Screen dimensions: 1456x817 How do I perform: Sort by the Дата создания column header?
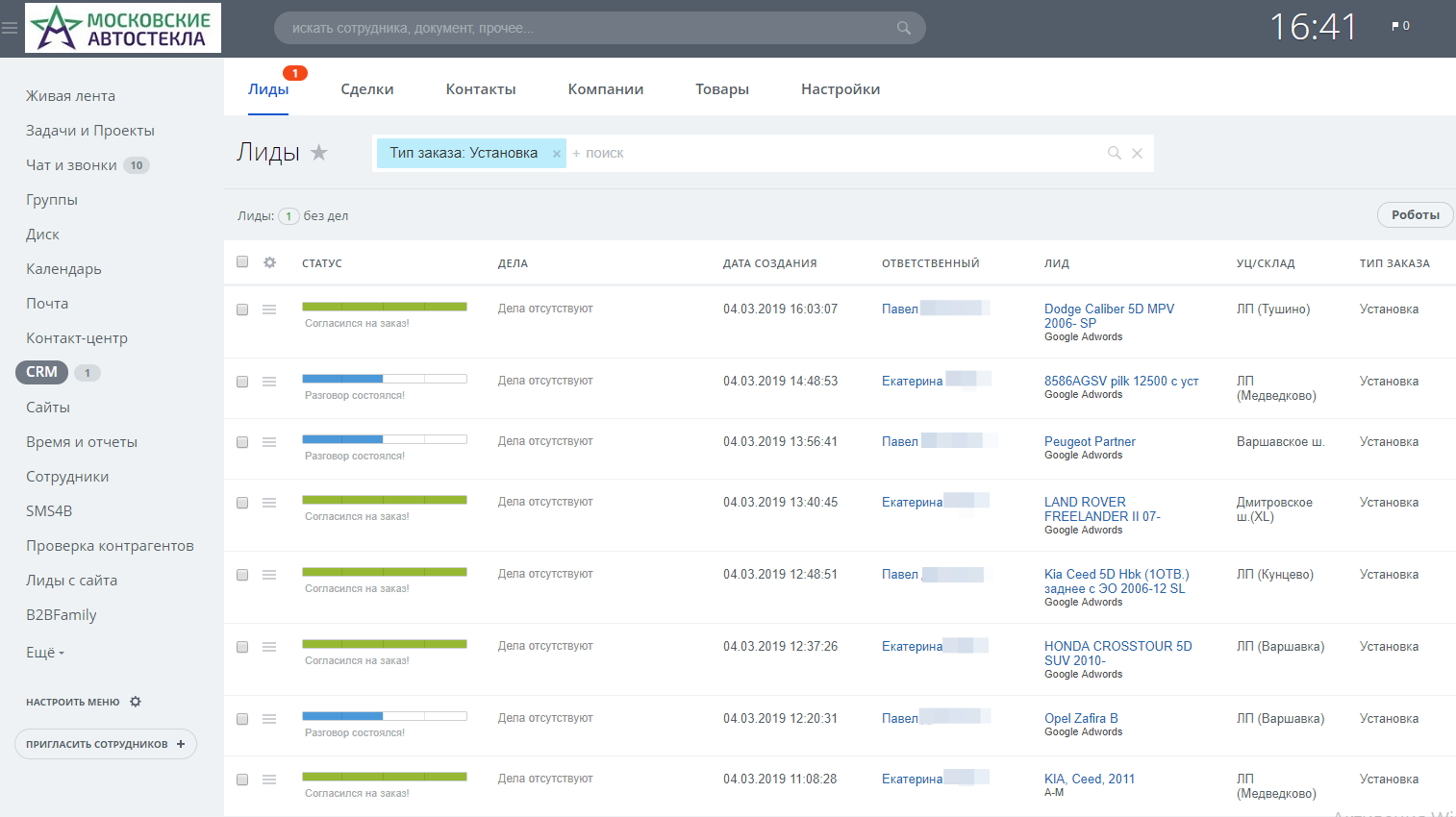[770, 263]
